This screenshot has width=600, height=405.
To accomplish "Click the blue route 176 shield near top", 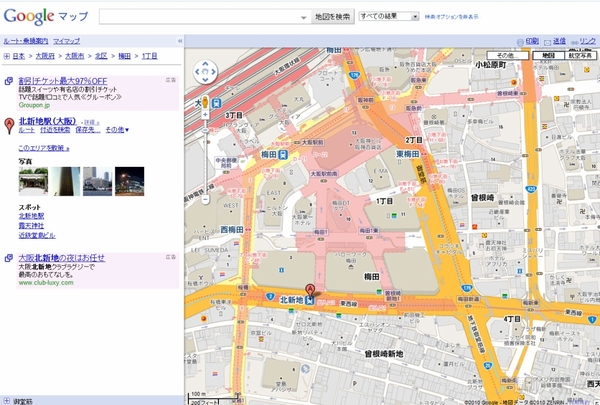I will (x=354, y=75).
